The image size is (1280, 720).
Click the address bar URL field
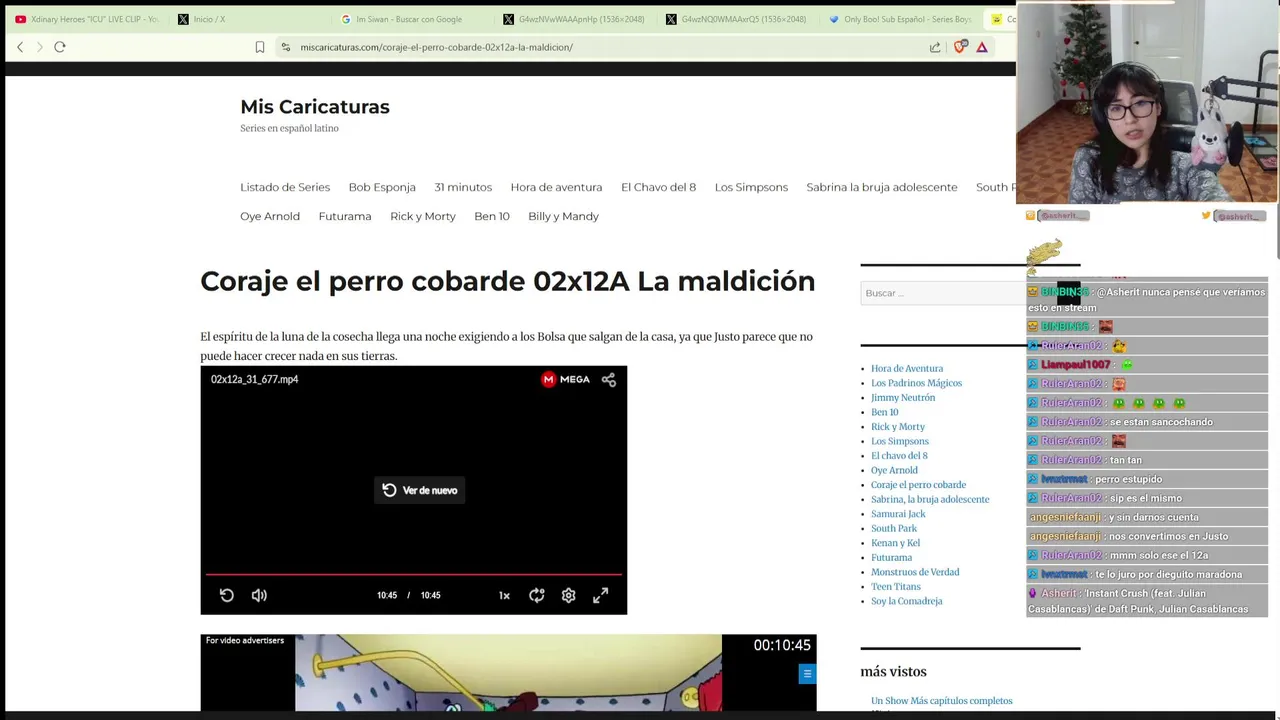coord(600,47)
